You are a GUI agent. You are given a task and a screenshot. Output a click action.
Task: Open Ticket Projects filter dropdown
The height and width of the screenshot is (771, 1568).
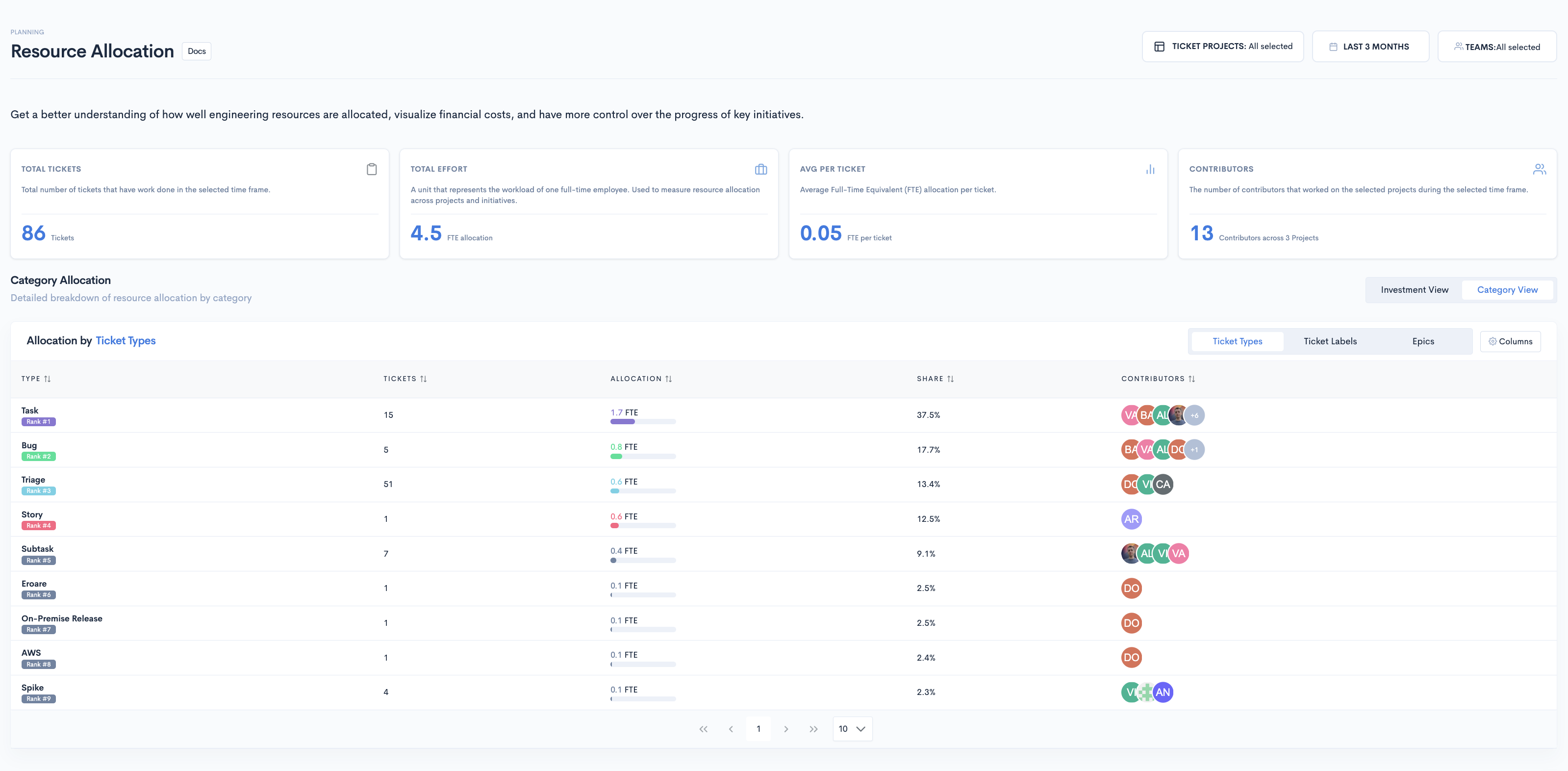click(x=1222, y=46)
